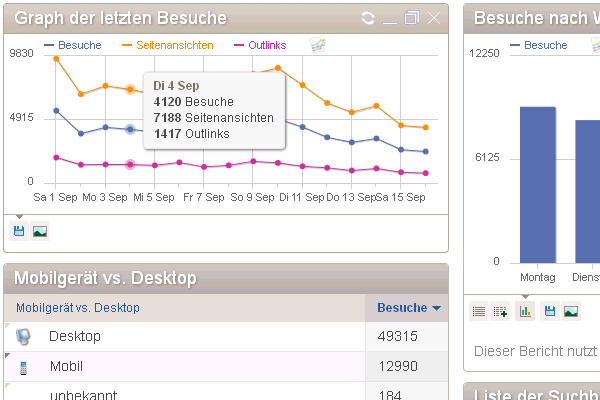Click the Montag bar in weekday chart
Screen dimensions: 600x400
pos(538,185)
